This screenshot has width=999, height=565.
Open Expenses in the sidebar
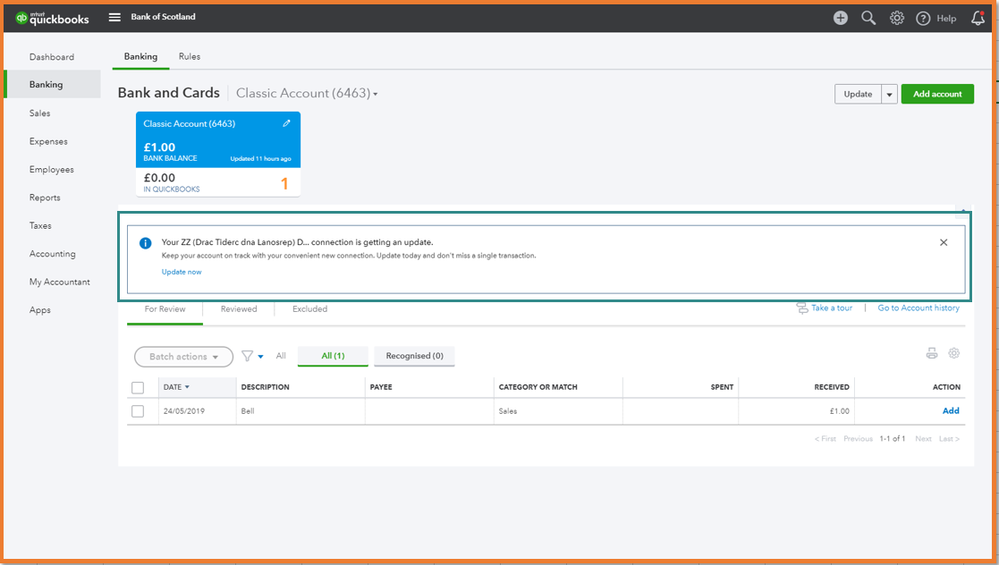pos(48,141)
